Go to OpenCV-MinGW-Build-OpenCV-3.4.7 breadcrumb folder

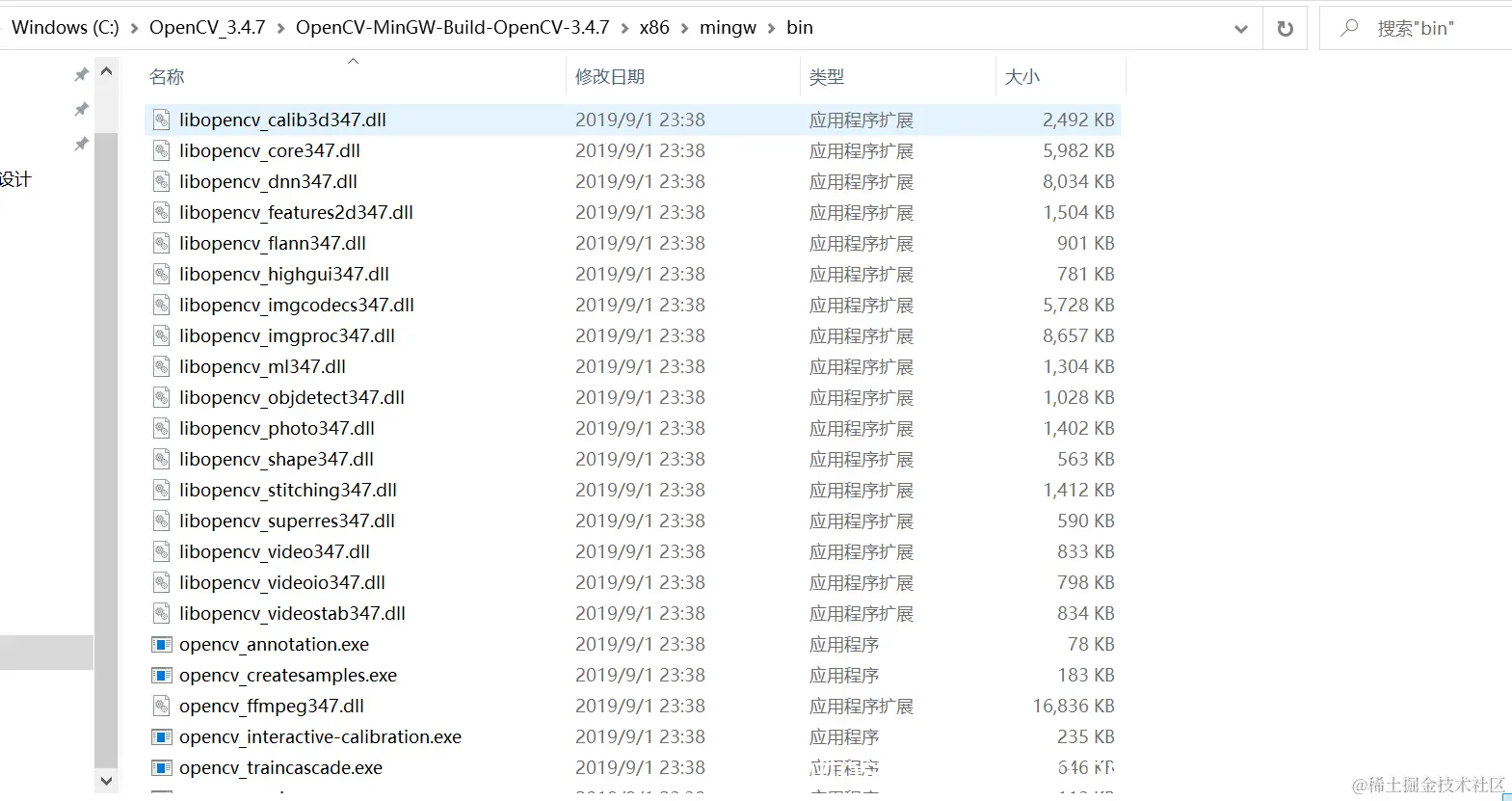(452, 28)
